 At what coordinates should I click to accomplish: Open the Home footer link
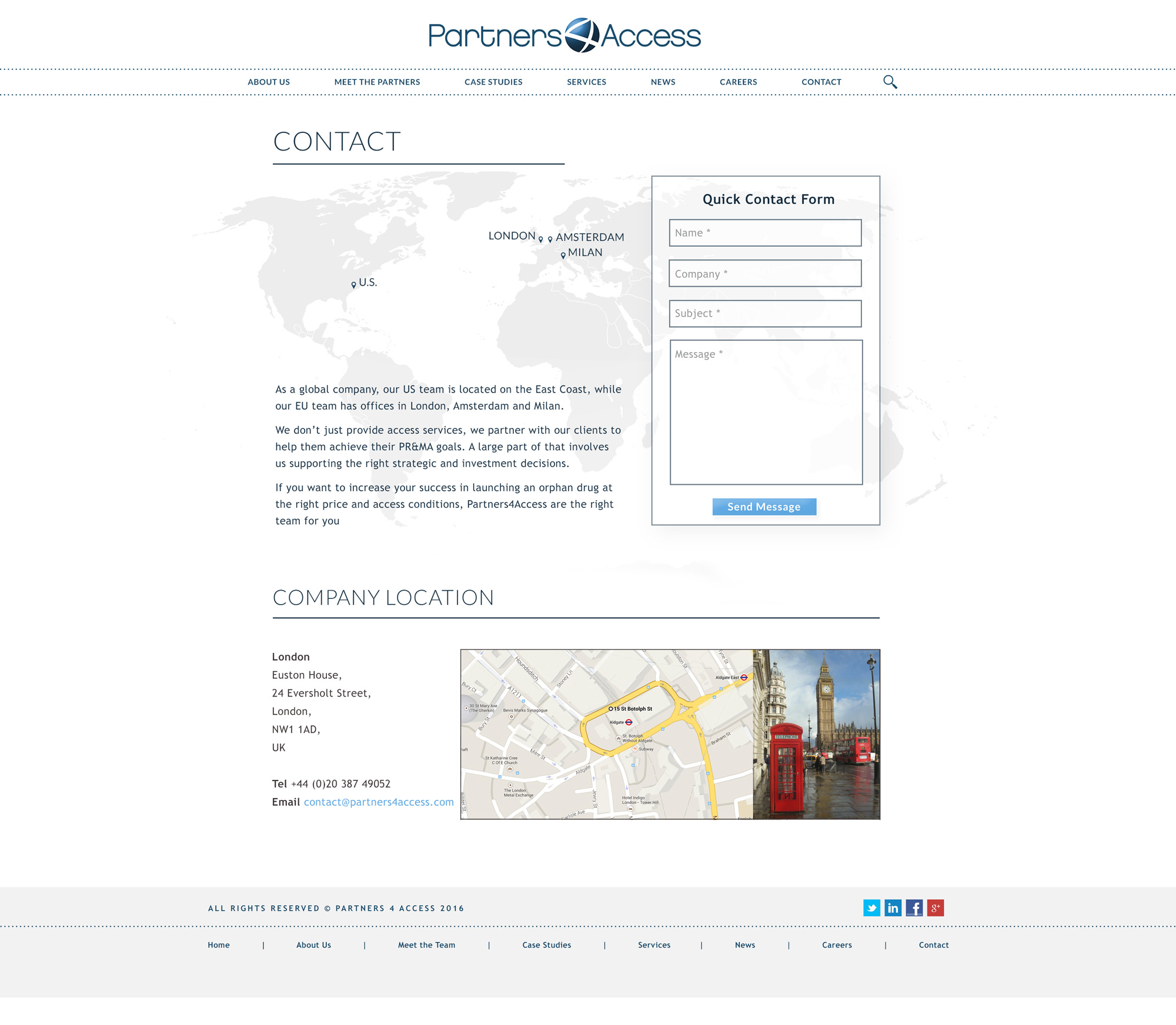tap(219, 944)
